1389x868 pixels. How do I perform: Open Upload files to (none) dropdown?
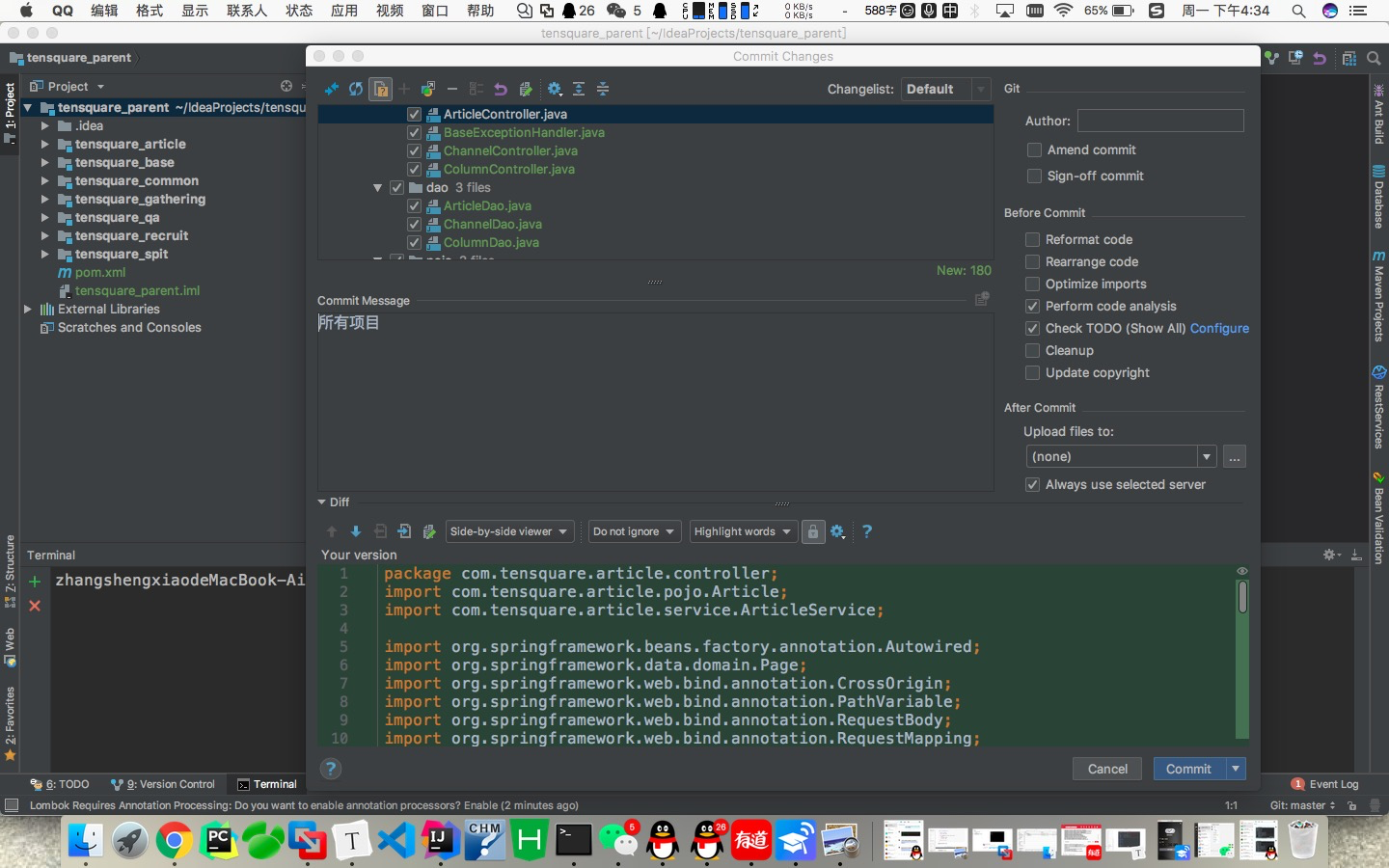1121,456
